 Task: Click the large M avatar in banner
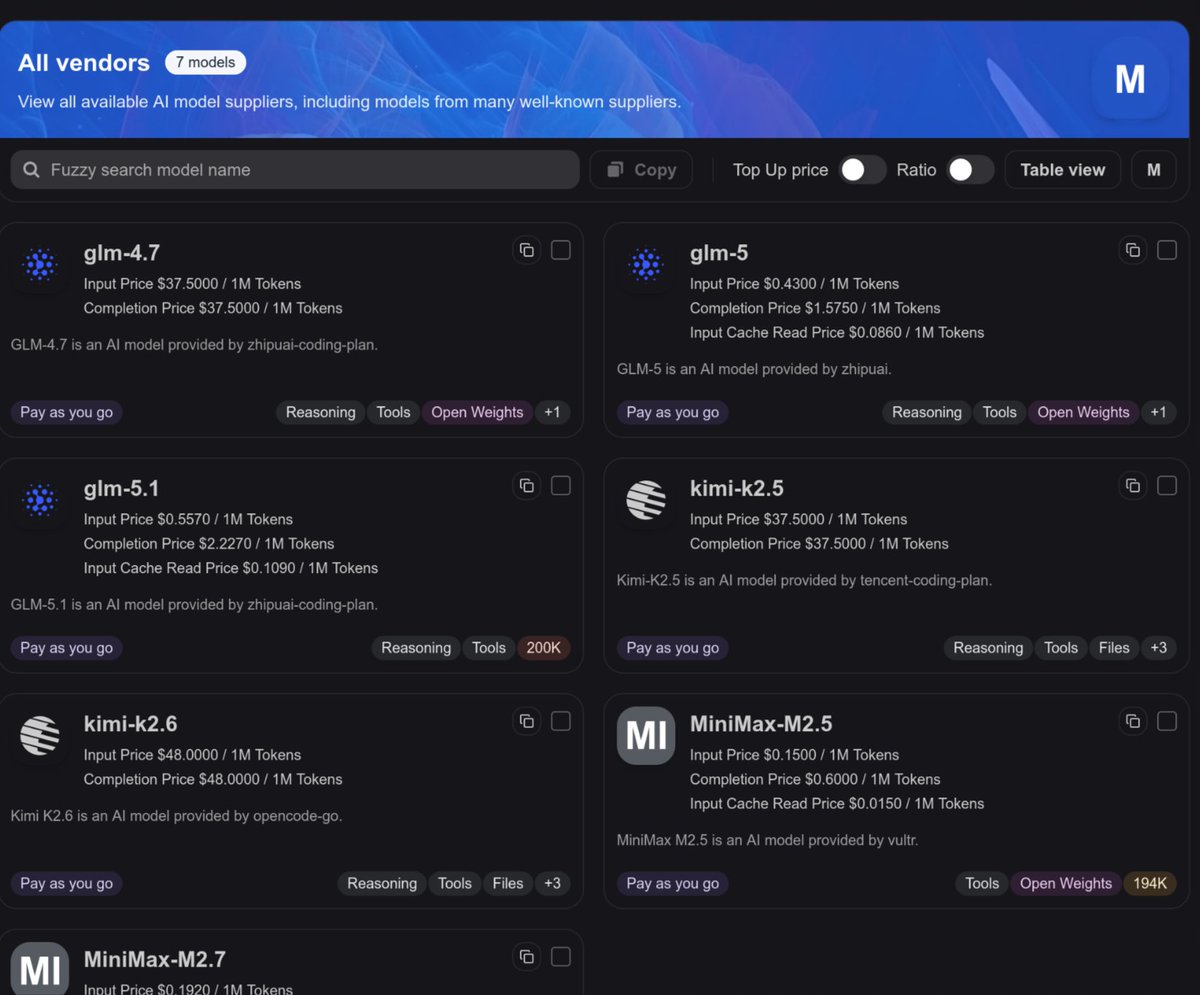pyautogui.click(x=1130, y=79)
